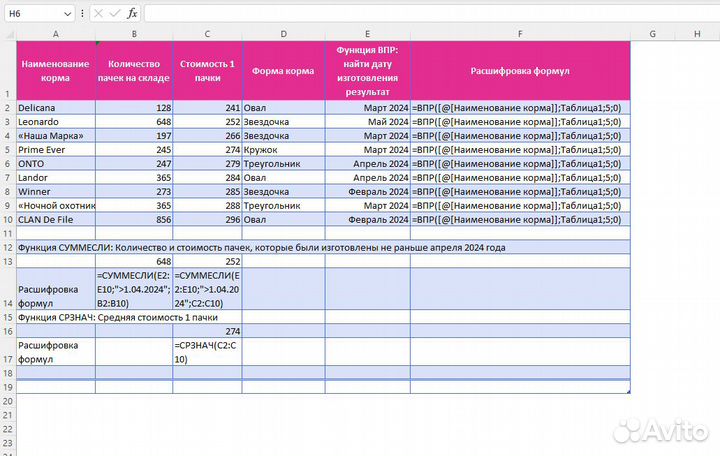Select cell 'Prime Ever'
Viewport: 720px width, 456px height.
[x=56, y=150]
